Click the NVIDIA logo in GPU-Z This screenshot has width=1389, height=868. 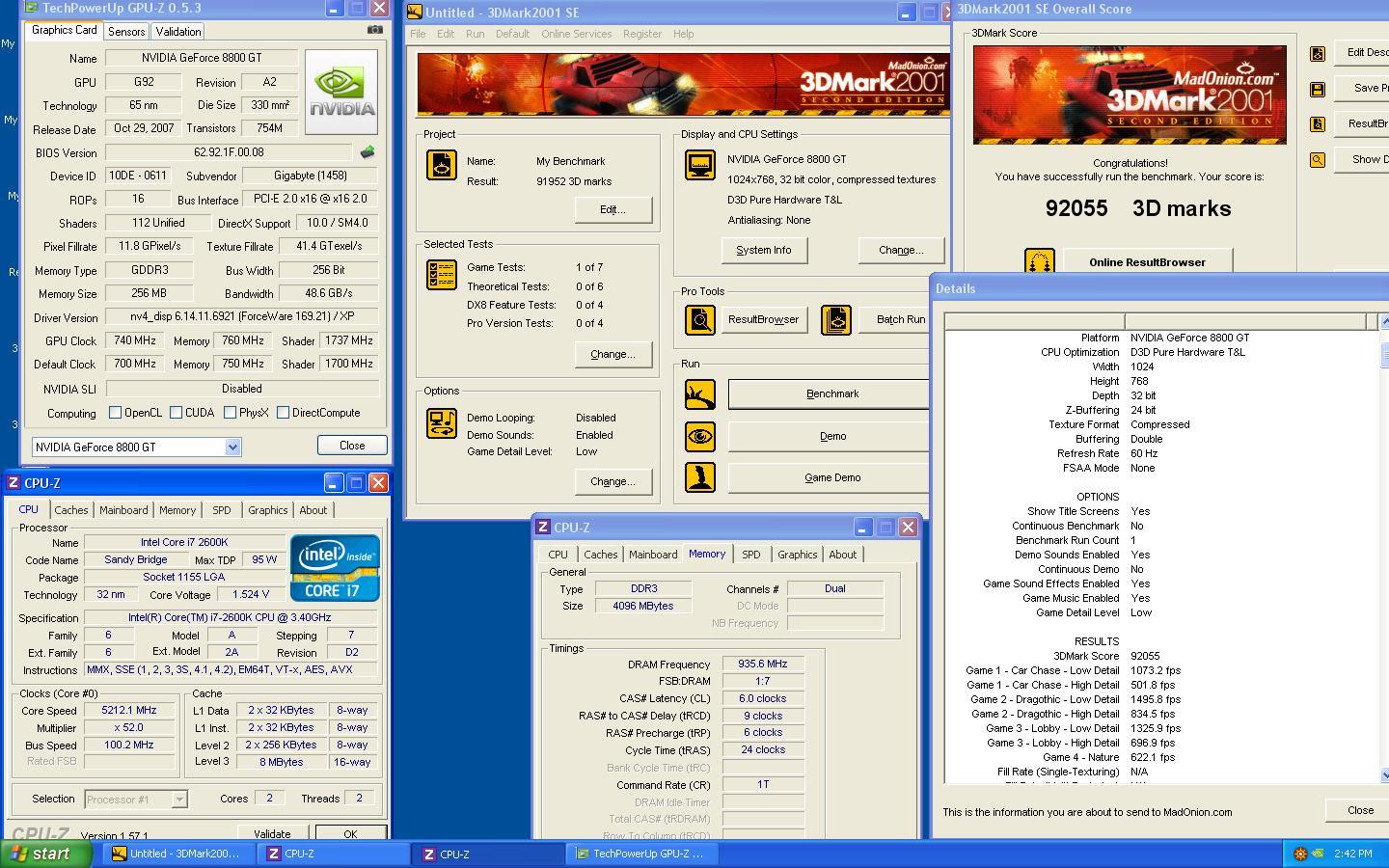[341, 93]
